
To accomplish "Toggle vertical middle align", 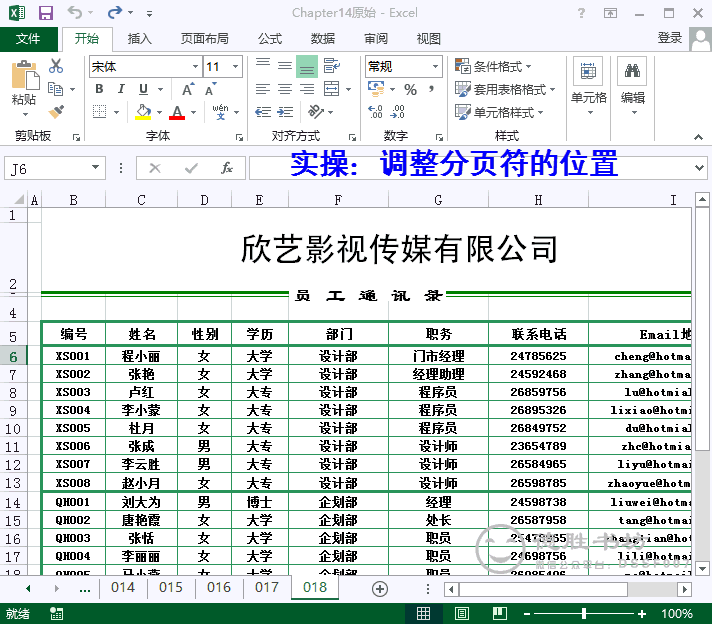I will [x=285, y=66].
